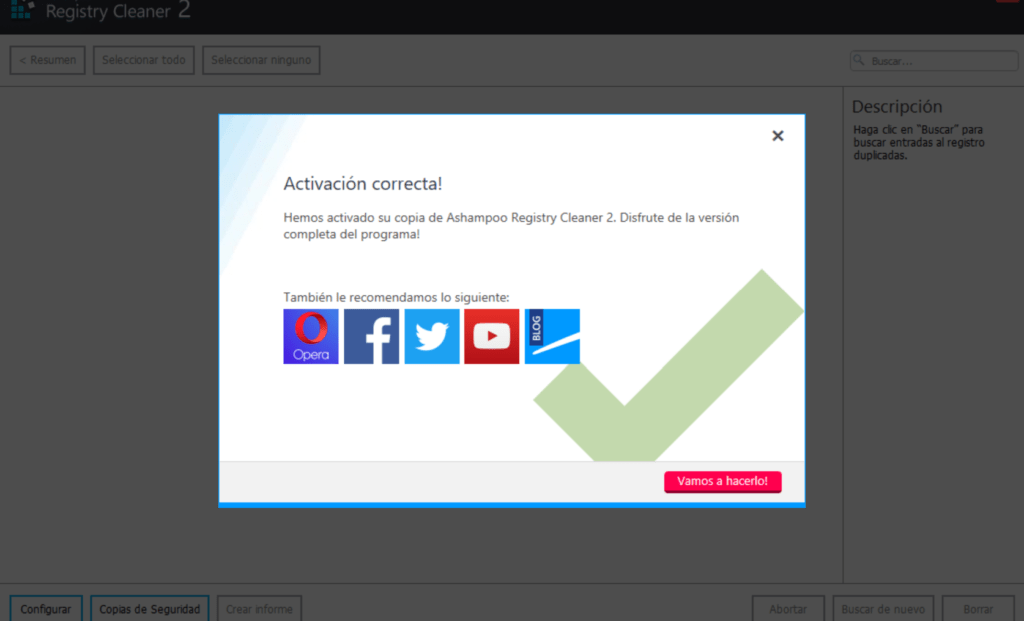Click the Registry Cleaner logo icon

pos(22,9)
